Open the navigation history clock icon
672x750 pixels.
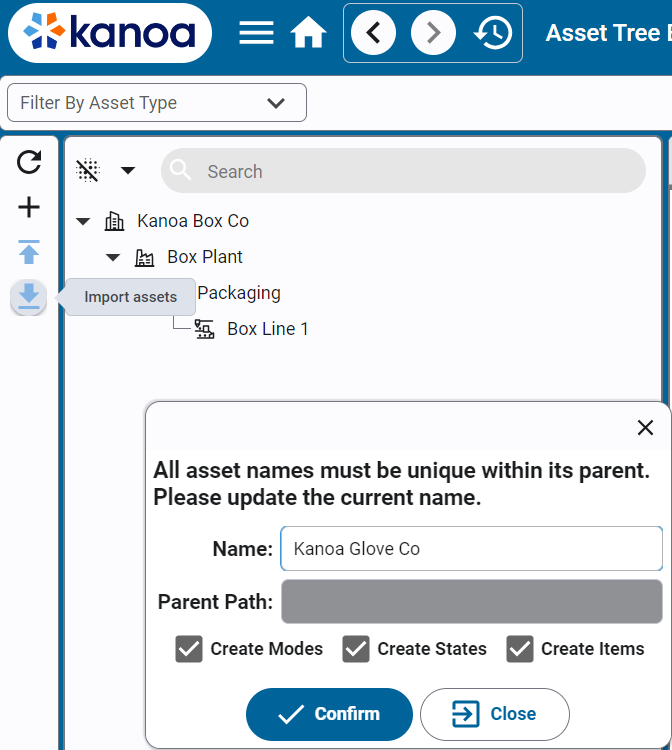click(493, 33)
